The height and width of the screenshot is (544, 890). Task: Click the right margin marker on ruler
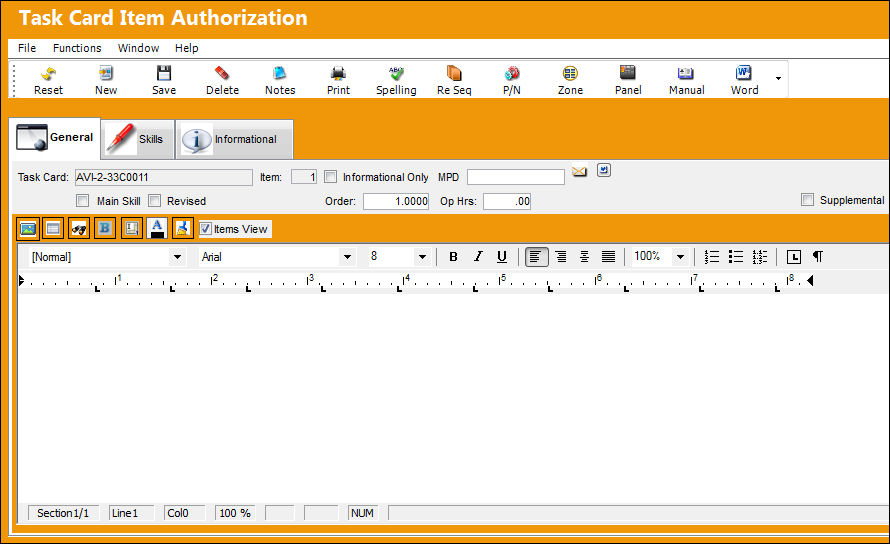click(x=810, y=280)
